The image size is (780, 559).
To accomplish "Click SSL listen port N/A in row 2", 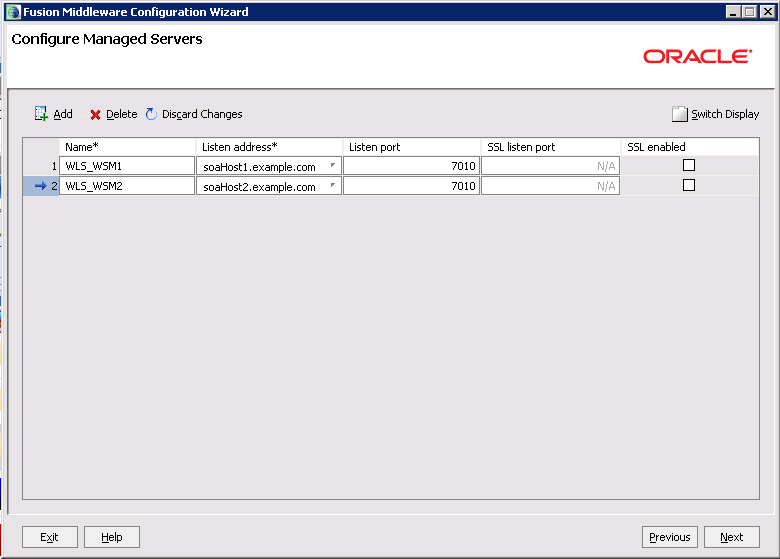I will point(550,186).
